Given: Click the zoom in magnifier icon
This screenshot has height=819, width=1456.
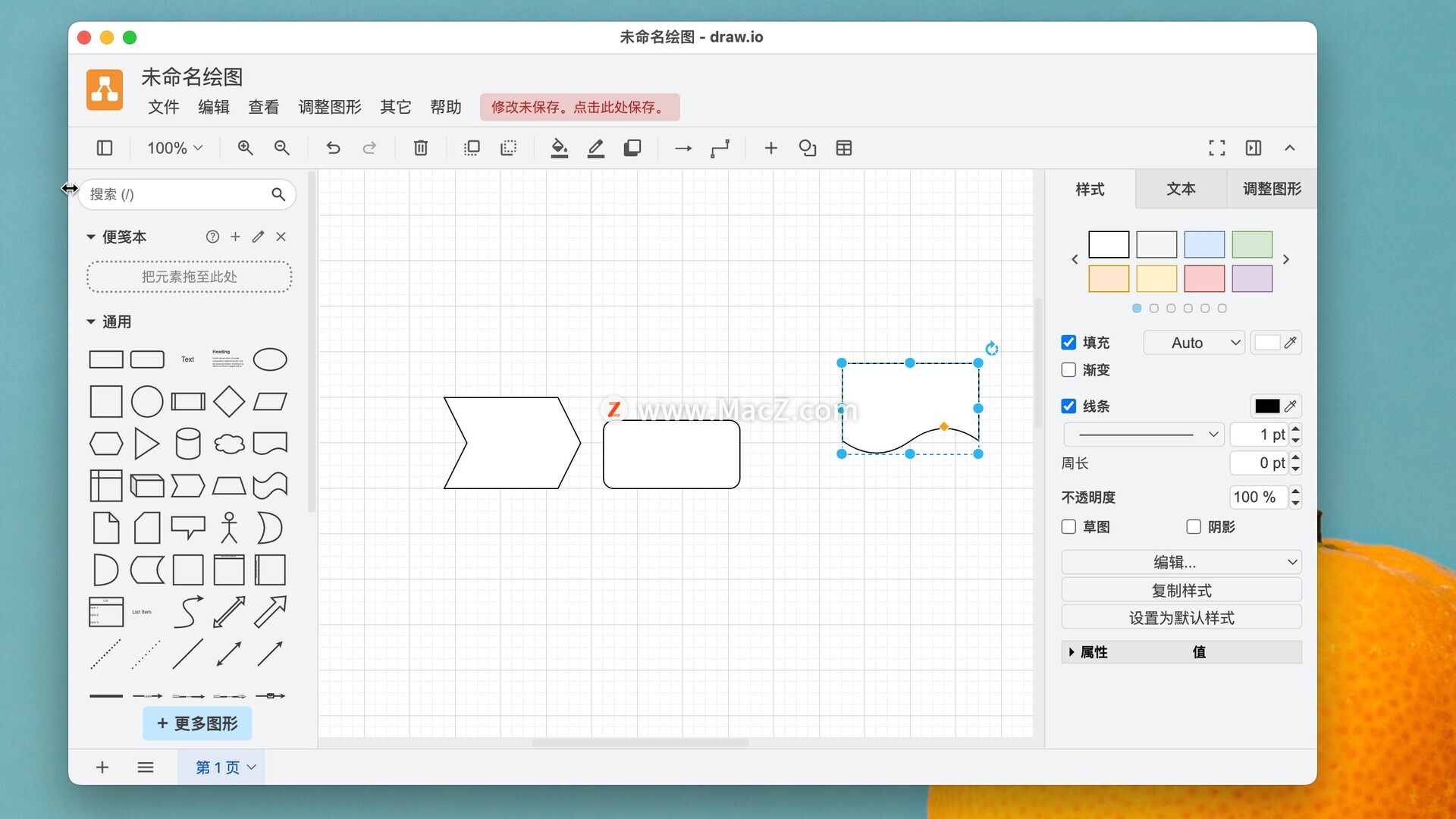Looking at the screenshot, I should click(x=245, y=148).
